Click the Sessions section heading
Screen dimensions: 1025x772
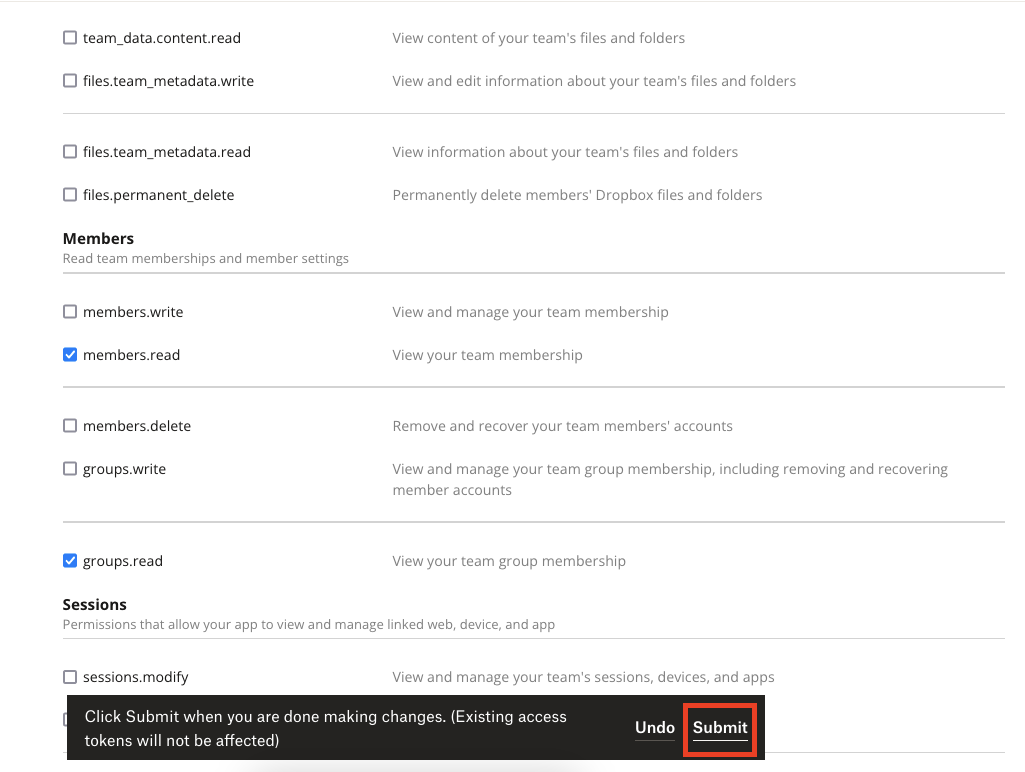click(x=95, y=604)
